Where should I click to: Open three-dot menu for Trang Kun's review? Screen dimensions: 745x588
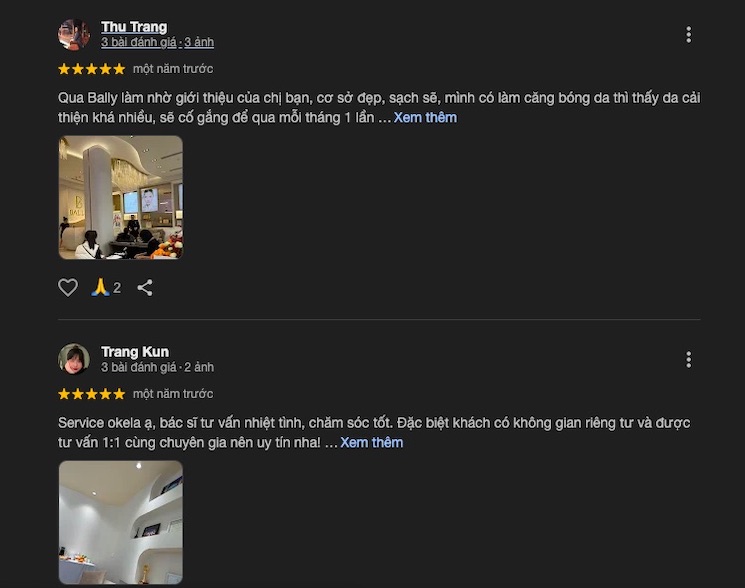(x=688, y=360)
